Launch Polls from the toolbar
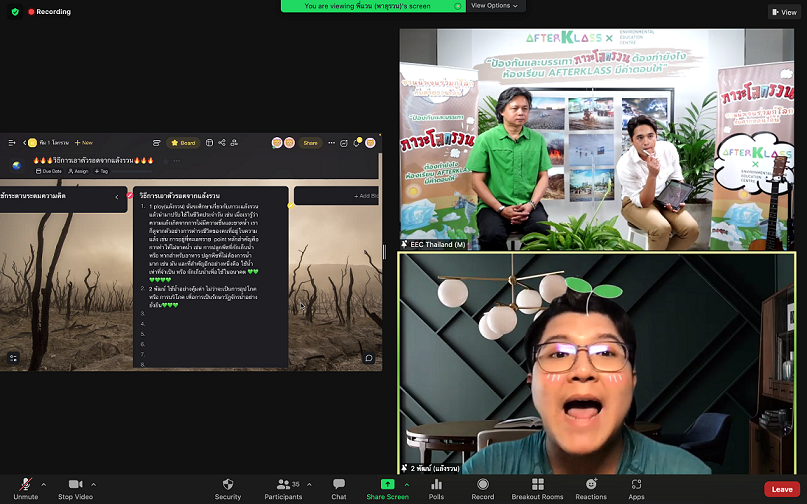The width and height of the screenshot is (807, 504). [x=436, y=486]
